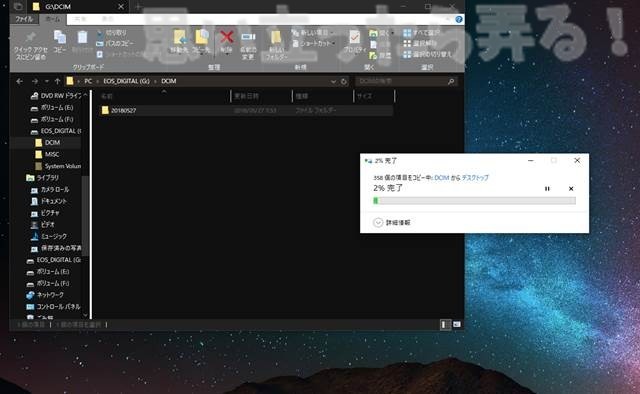The width and height of the screenshot is (640, 394).
Task: Sort by the 更新日時 (Date modified) column header
Action: click(262, 96)
